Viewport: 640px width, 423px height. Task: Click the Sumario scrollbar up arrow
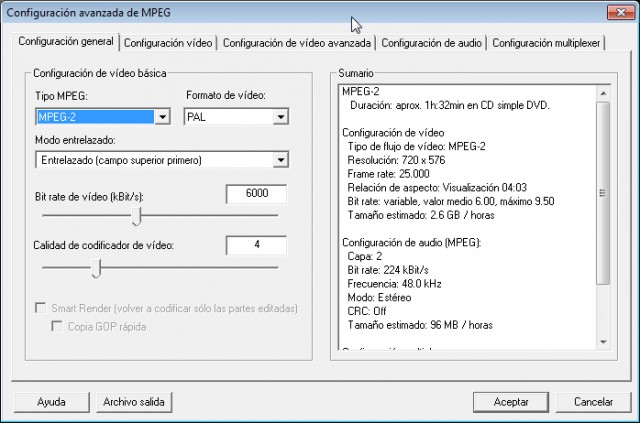click(x=603, y=94)
